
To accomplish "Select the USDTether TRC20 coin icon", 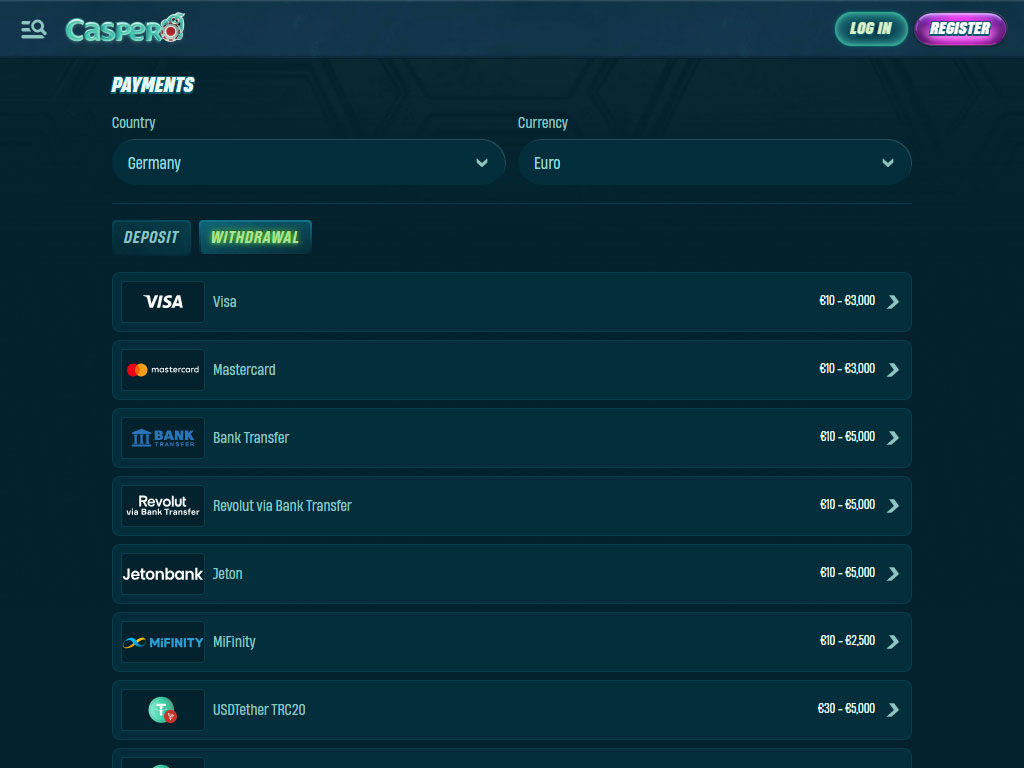I will click(163, 710).
